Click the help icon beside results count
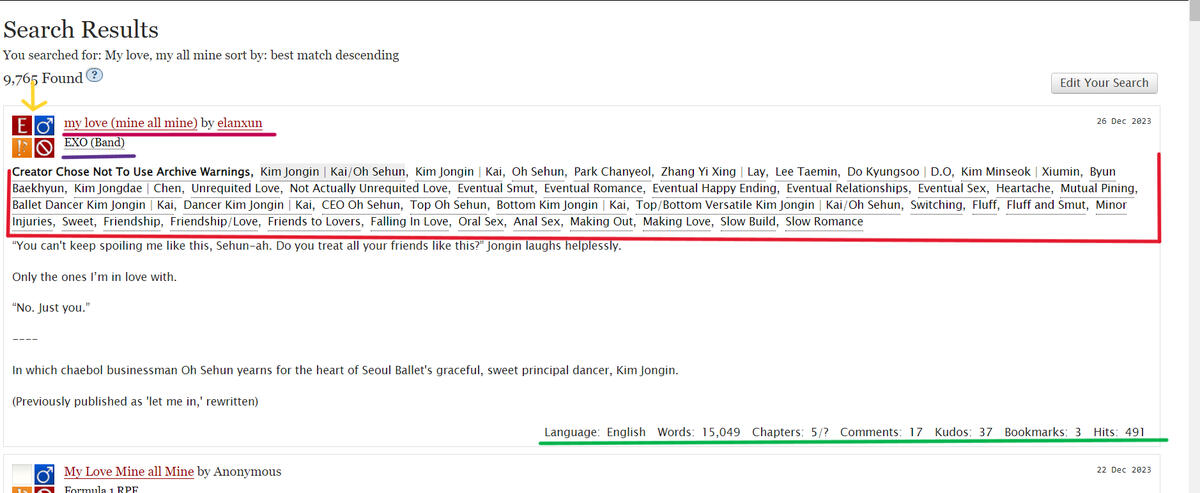Image resolution: width=1200 pixels, height=493 pixels. (x=95, y=76)
